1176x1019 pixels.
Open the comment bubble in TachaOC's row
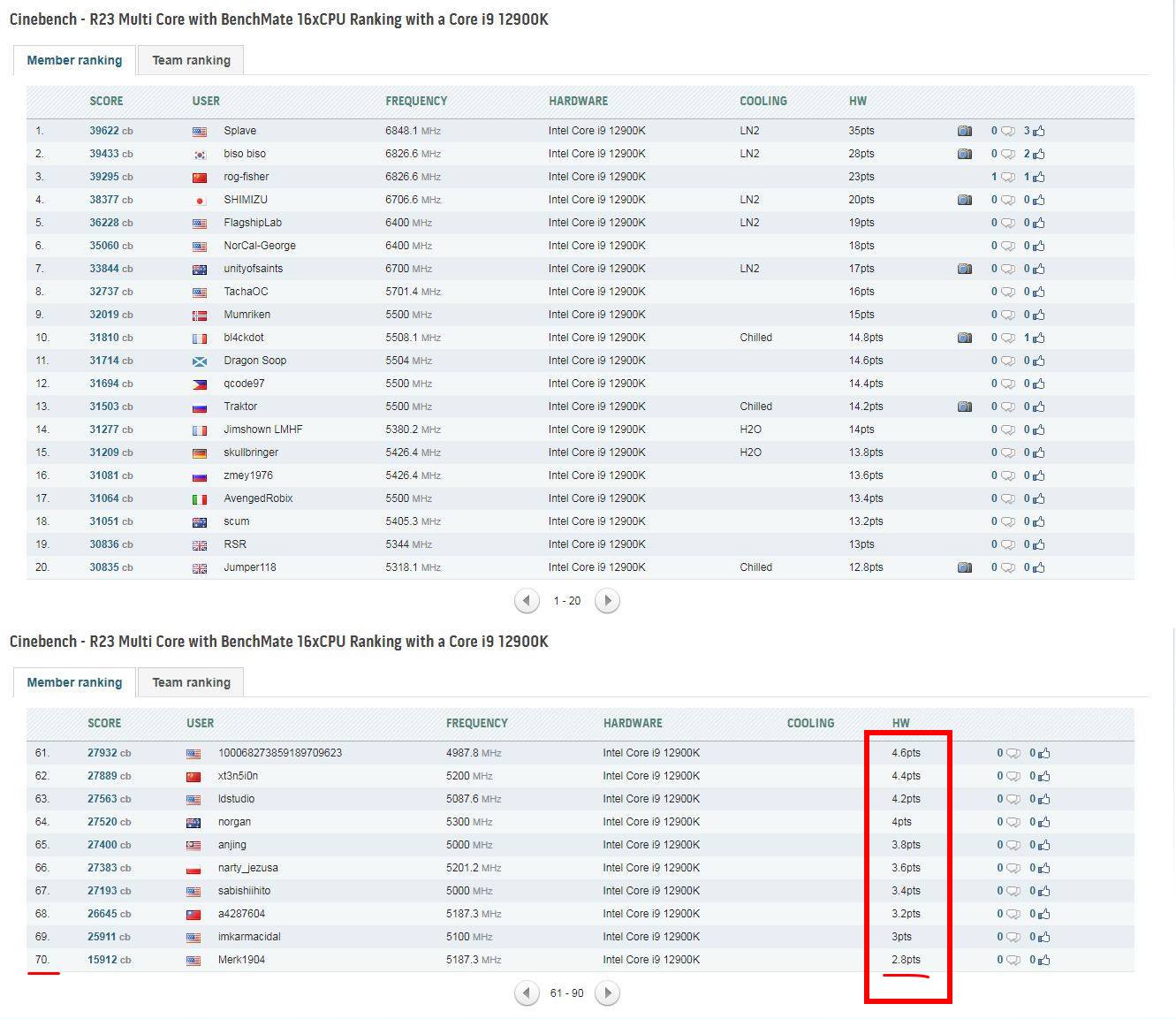click(x=1007, y=292)
